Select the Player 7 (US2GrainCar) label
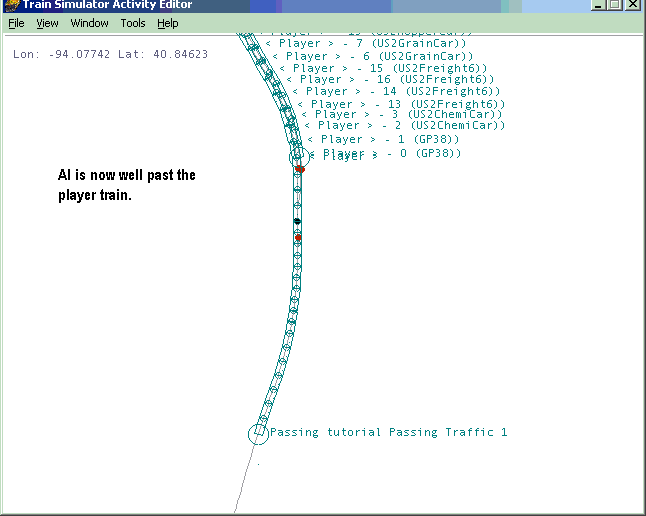Screen dimensions: 646x516 point(366,43)
